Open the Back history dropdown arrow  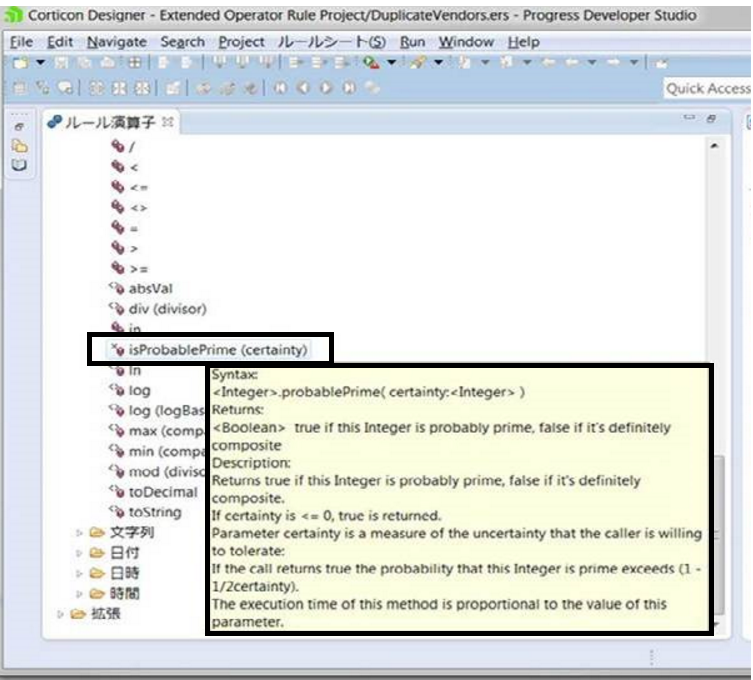click(x=592, y=62)
